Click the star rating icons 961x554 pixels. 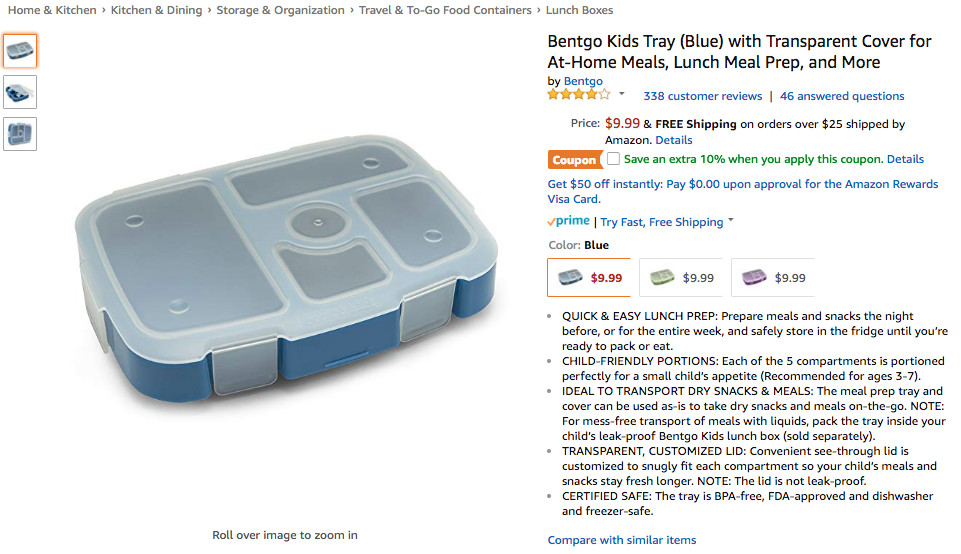point(578,95)
